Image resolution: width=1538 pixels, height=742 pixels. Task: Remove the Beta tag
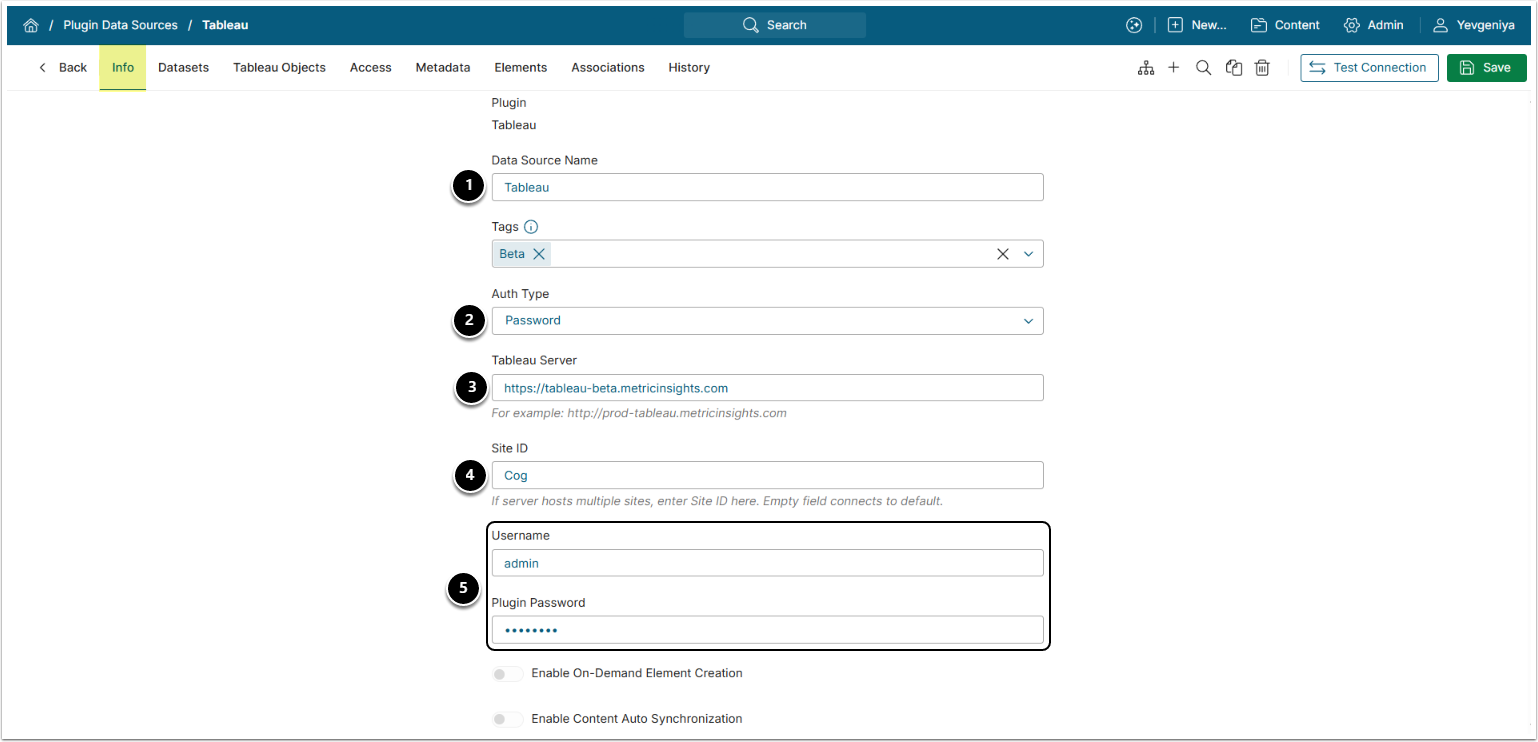coord(539,254)
